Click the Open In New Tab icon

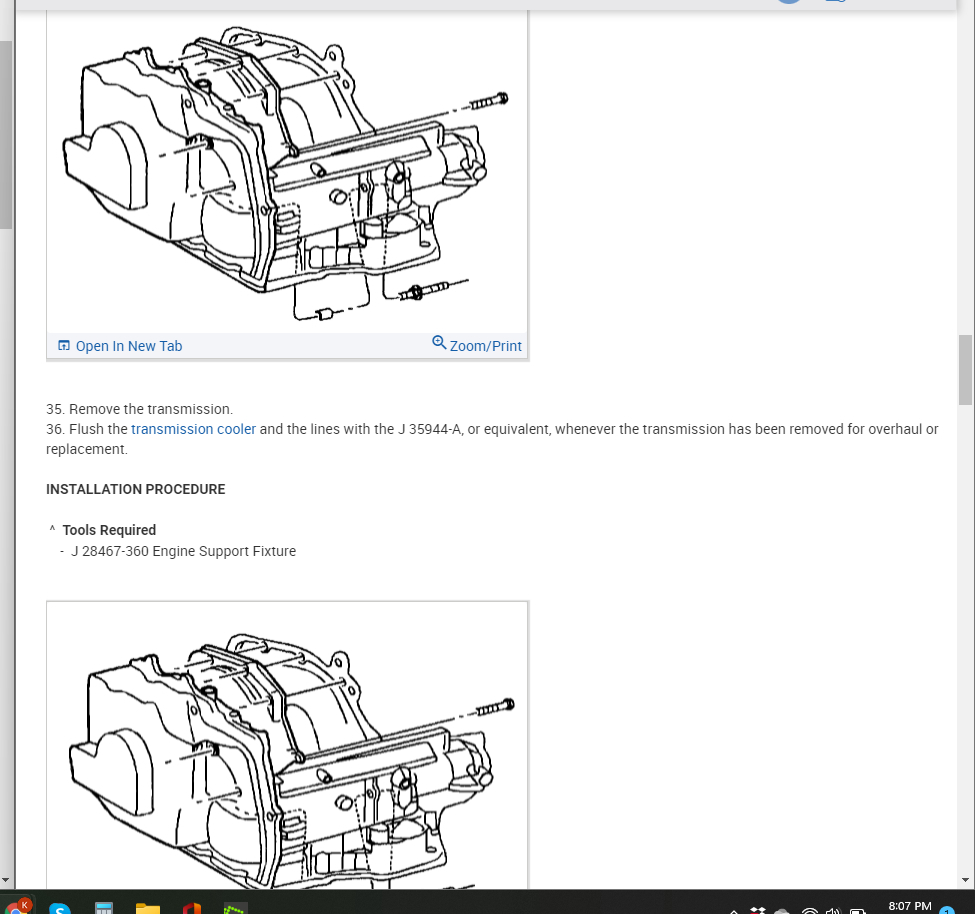(64, 346)
